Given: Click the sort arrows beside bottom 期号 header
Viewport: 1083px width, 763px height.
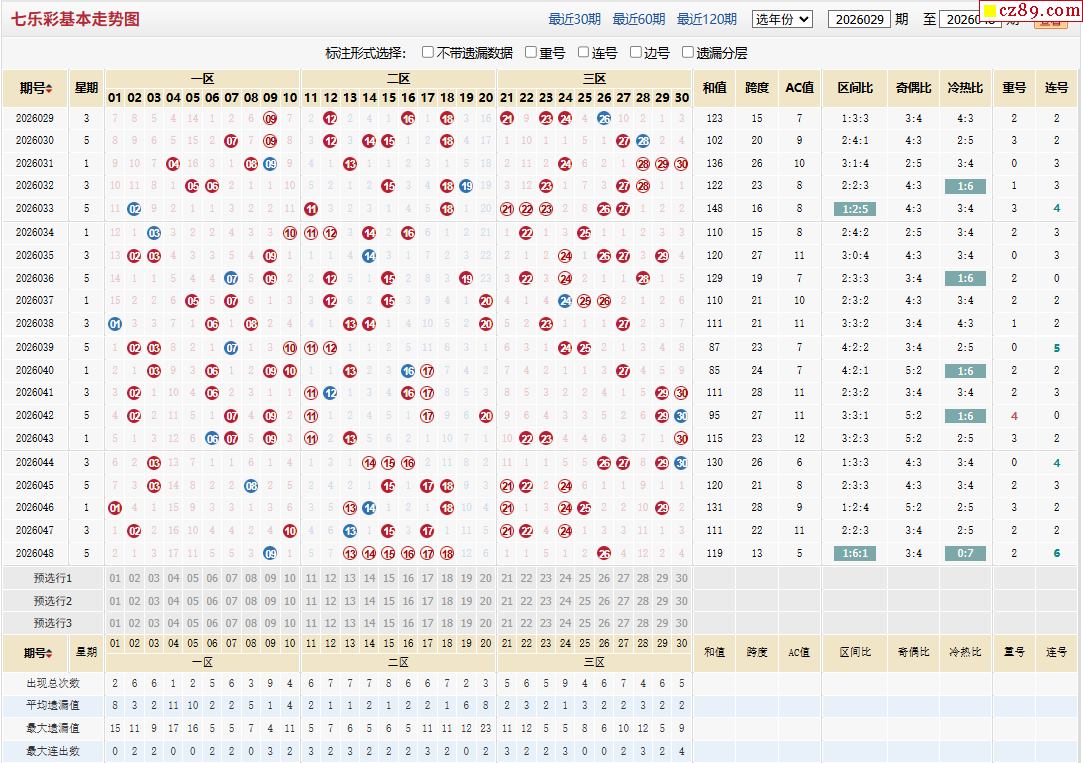Looking at the screenshot, I should pos(49,653).
